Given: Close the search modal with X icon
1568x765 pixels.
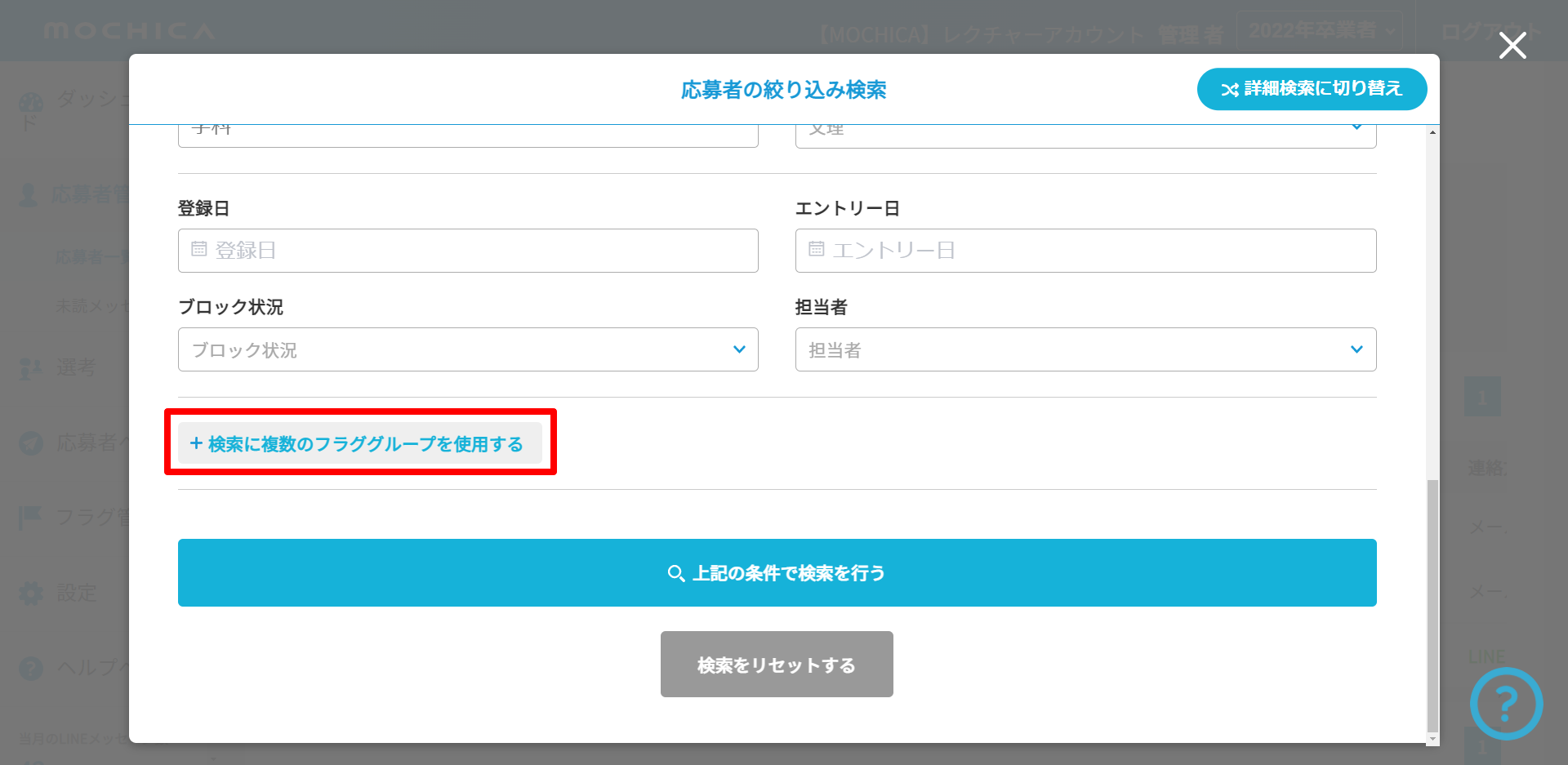Looking at the screenshot, I should tap(1512, 46).
